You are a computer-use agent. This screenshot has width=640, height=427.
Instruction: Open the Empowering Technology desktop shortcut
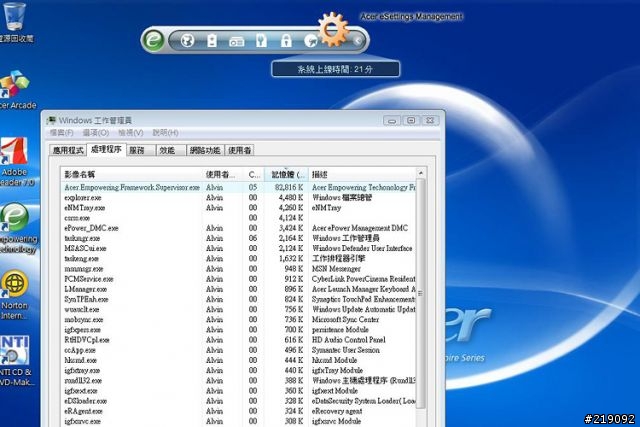click(16, 229)
